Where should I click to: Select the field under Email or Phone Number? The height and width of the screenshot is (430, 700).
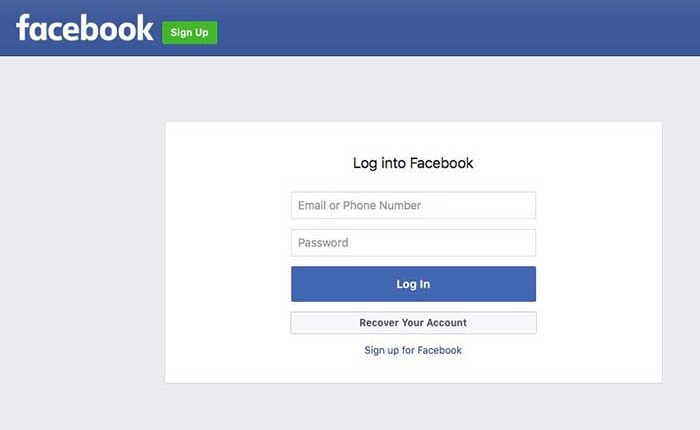pyautogui.click(x=413, y=243)
